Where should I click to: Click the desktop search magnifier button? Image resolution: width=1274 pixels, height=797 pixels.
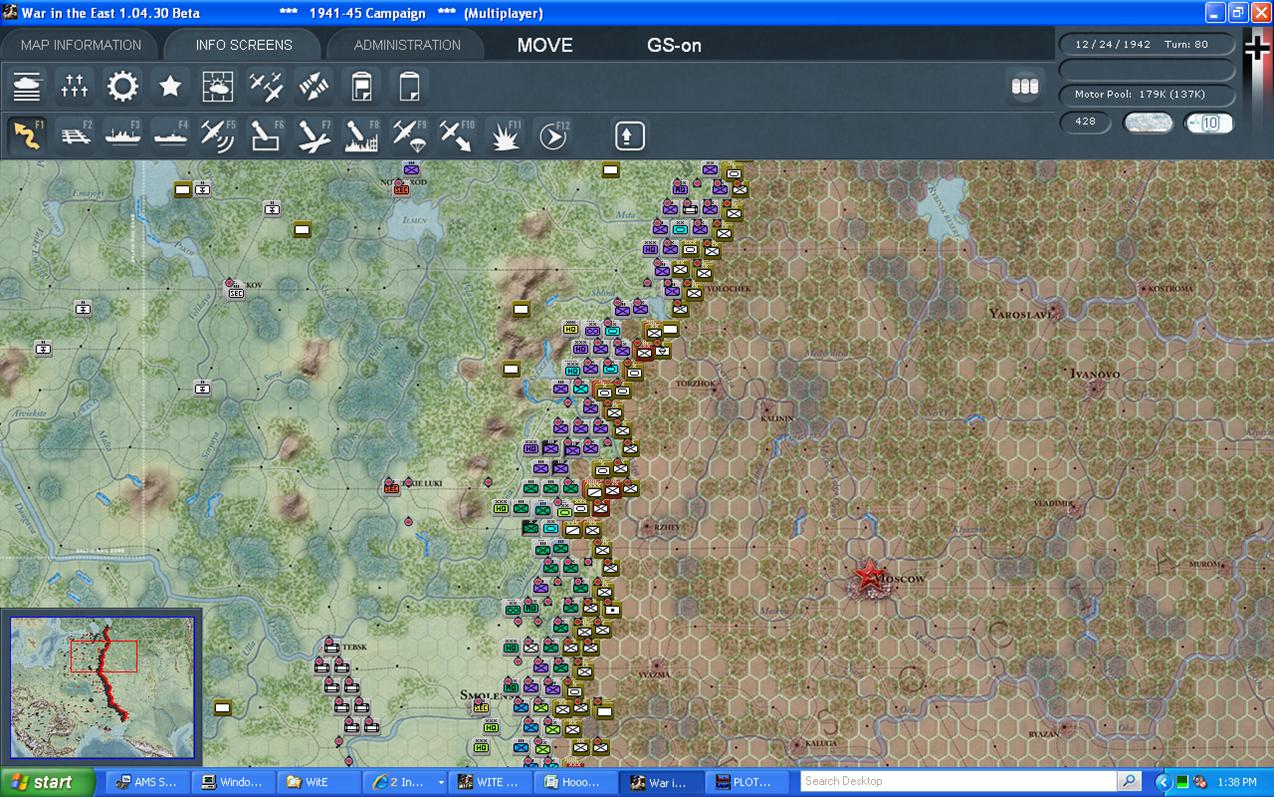click(x=1129, y=781)
